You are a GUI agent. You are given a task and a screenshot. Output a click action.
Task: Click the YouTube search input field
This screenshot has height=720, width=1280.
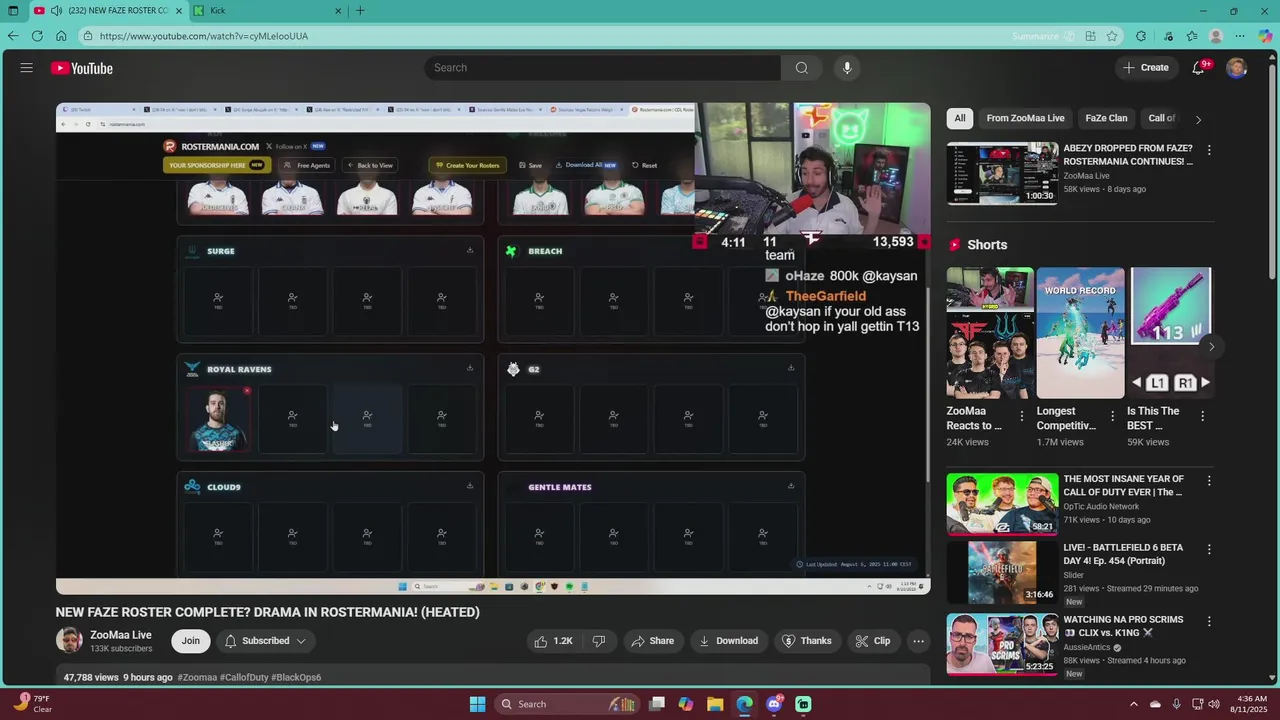pyautogui.click(x=603, y=68)
